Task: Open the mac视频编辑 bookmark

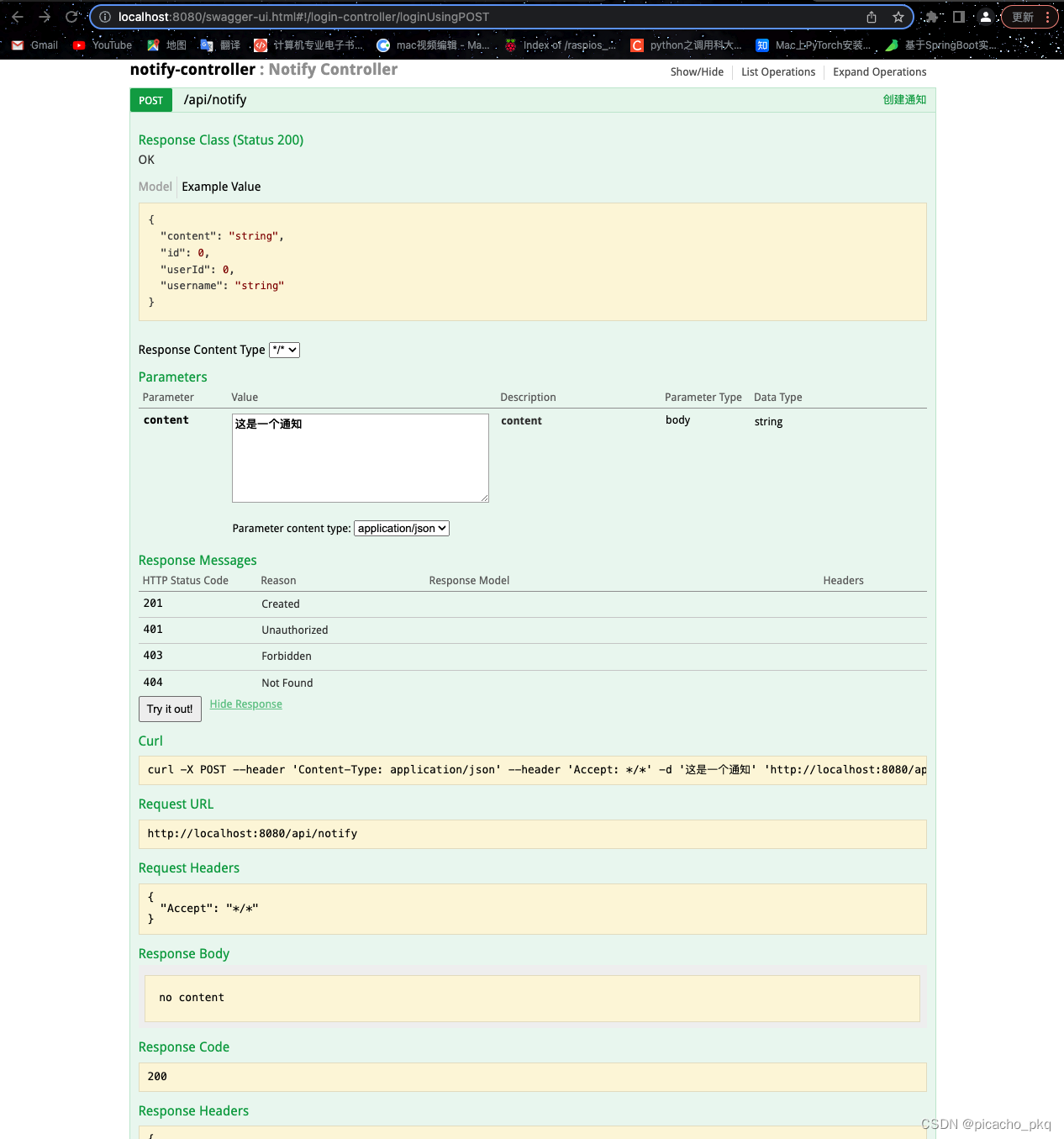Action: 433,45
